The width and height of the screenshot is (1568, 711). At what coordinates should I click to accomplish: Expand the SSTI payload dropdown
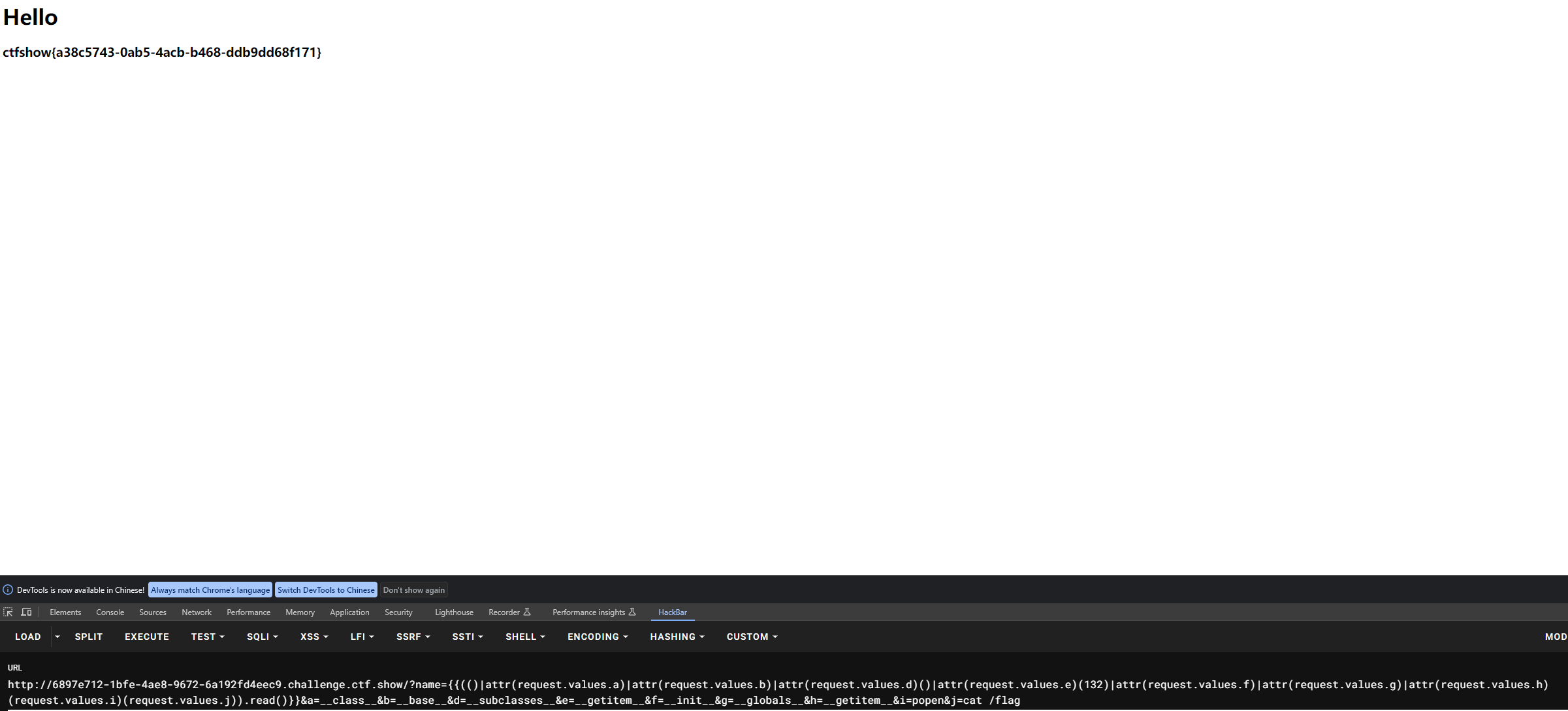(x=467, y=637)
